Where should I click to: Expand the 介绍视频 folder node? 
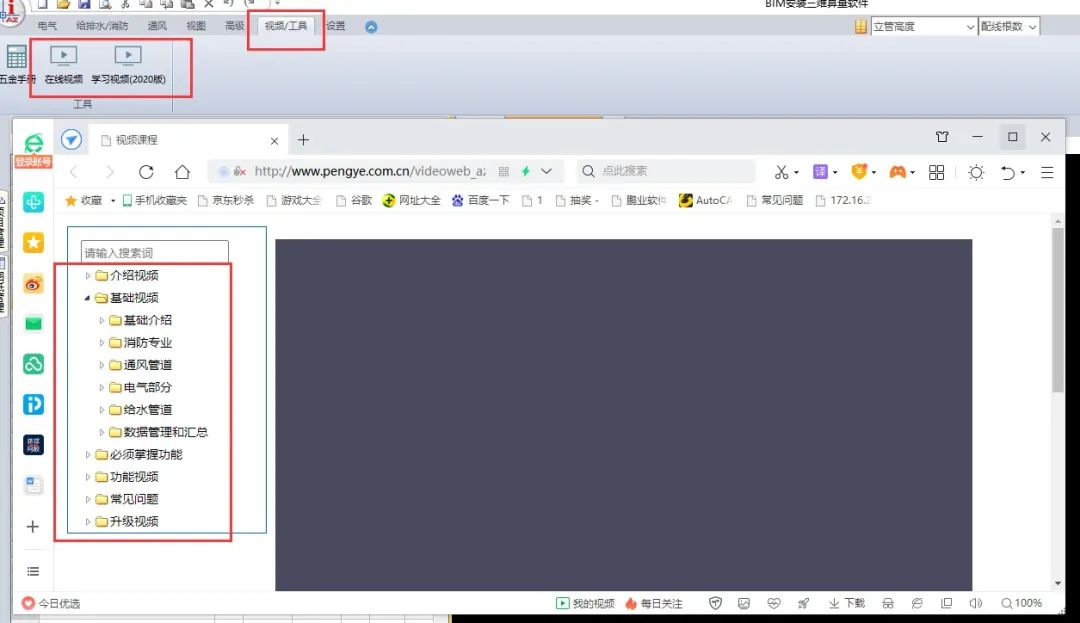[x=88, y=276]
